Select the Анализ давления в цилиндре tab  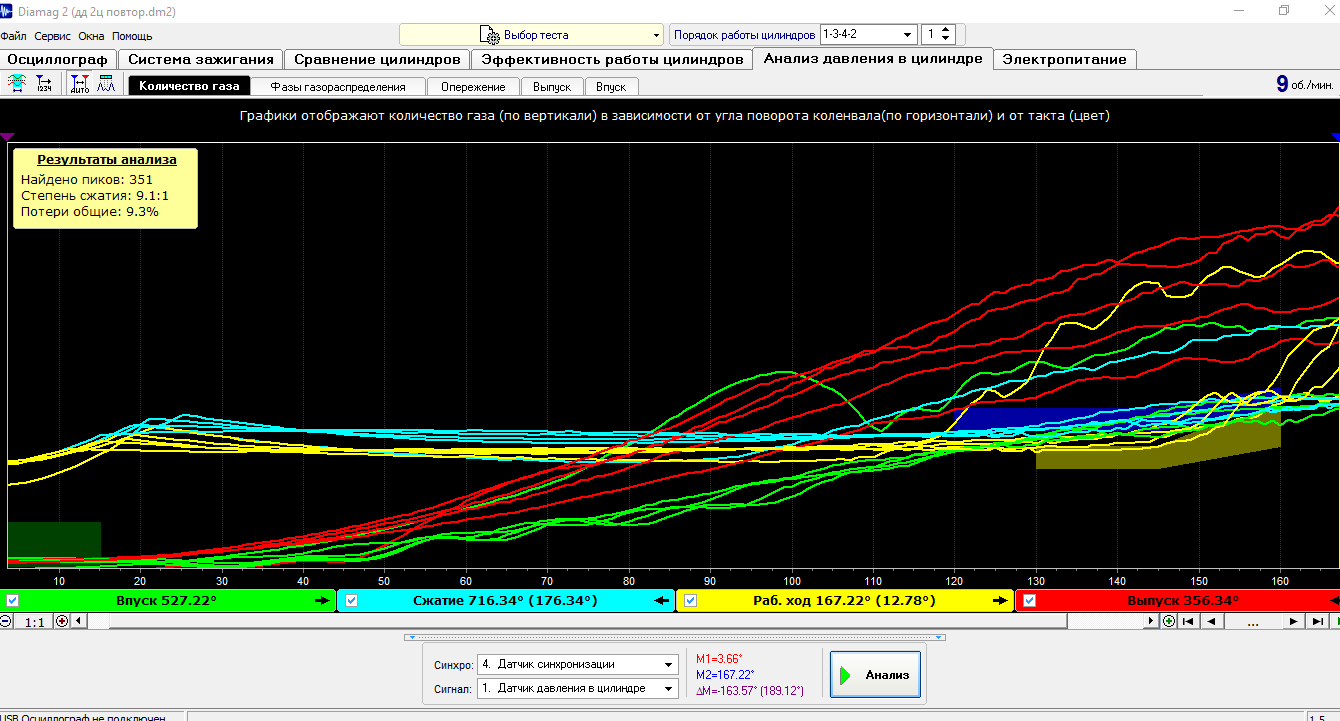pos(873,58)
